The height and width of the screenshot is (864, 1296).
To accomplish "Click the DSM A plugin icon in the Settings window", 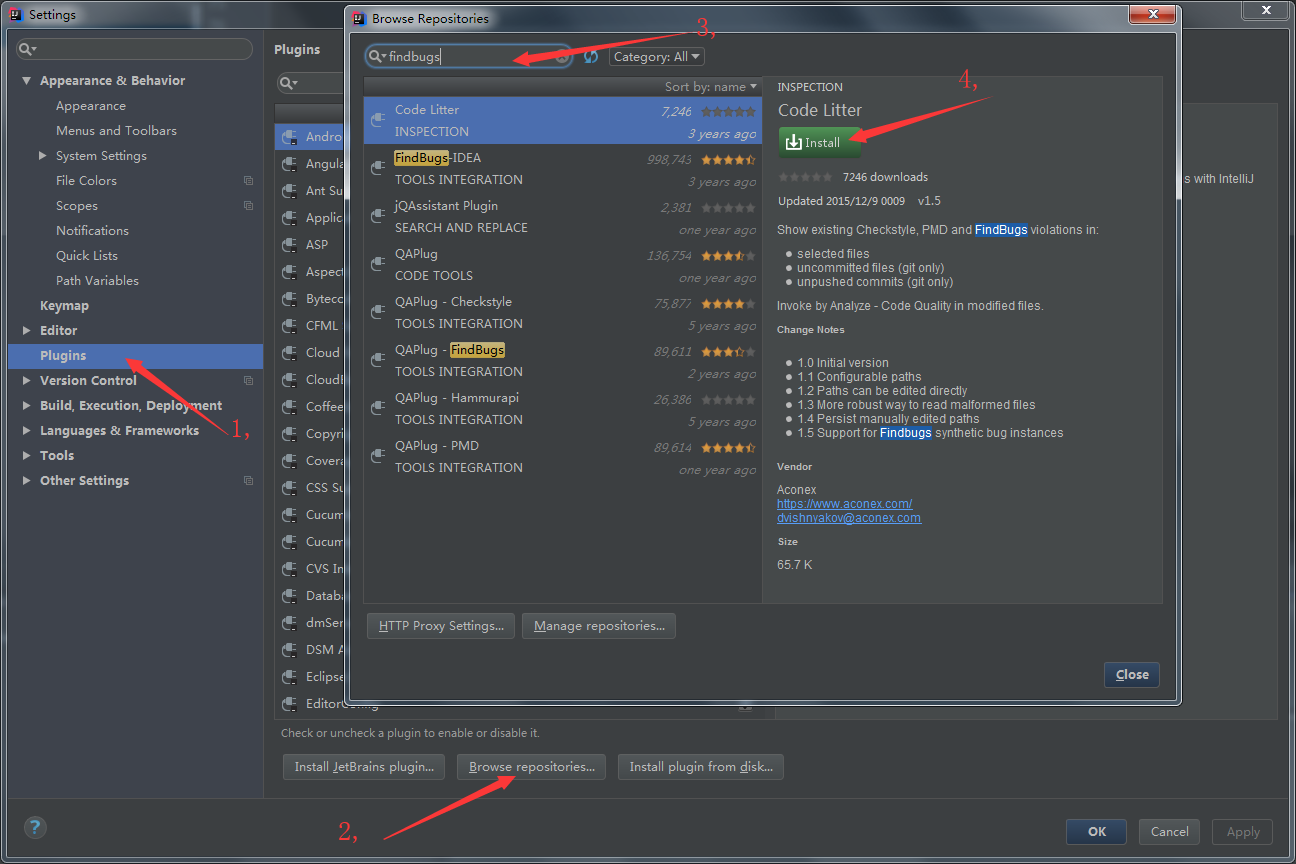I will (x=290, y=650).
